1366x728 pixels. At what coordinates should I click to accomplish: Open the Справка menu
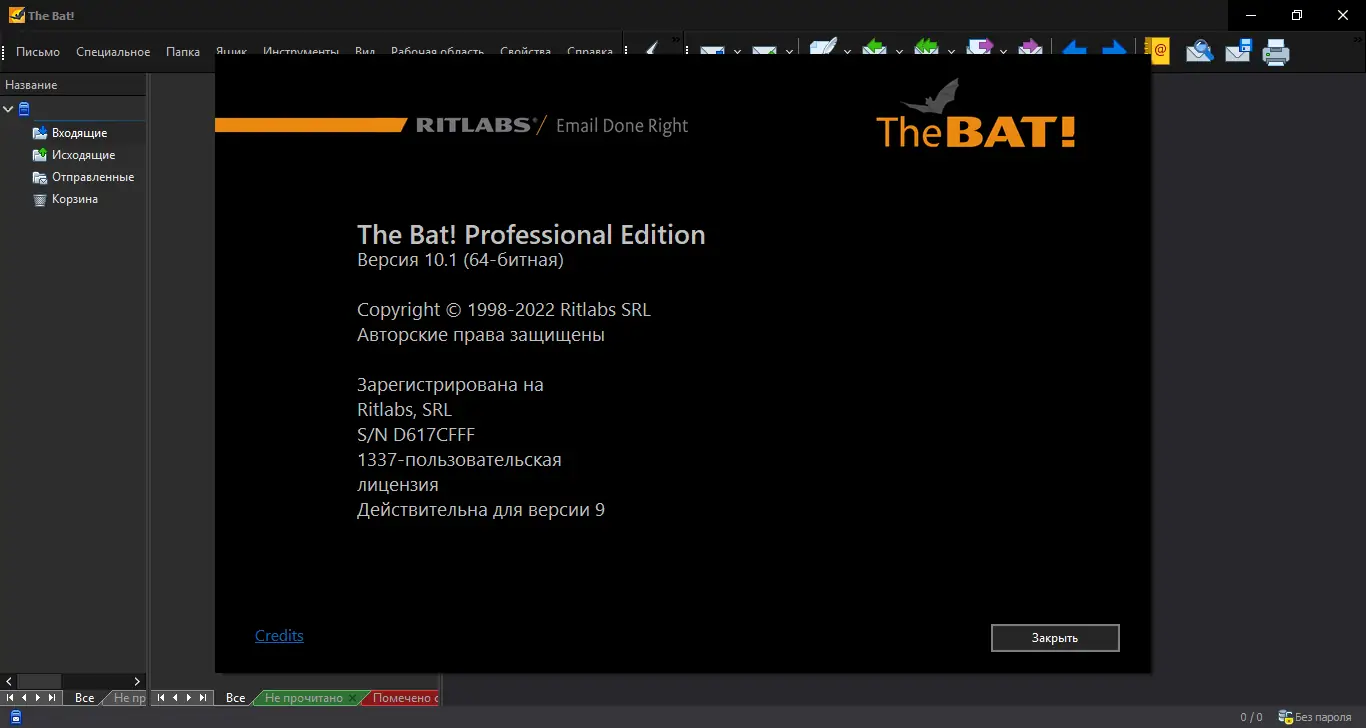pyautogui.click(x=590, y=52)
